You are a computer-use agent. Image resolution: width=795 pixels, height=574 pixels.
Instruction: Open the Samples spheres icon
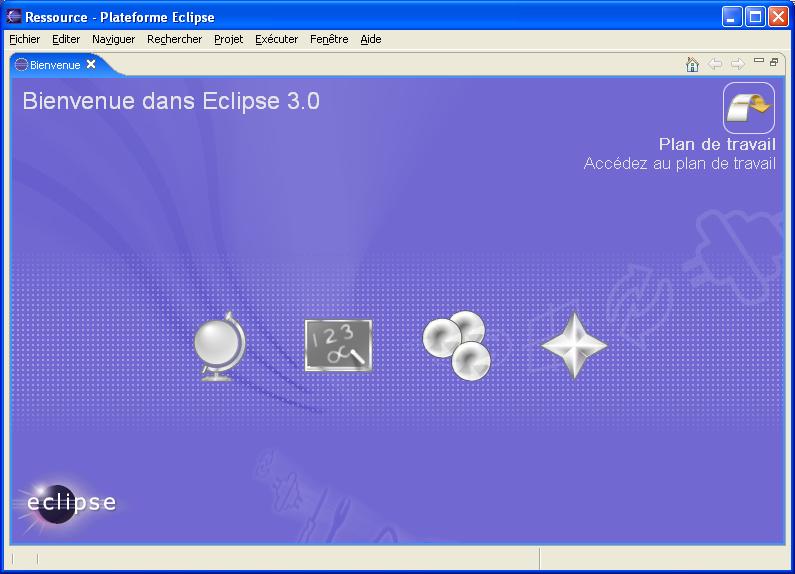coord(456,345)
